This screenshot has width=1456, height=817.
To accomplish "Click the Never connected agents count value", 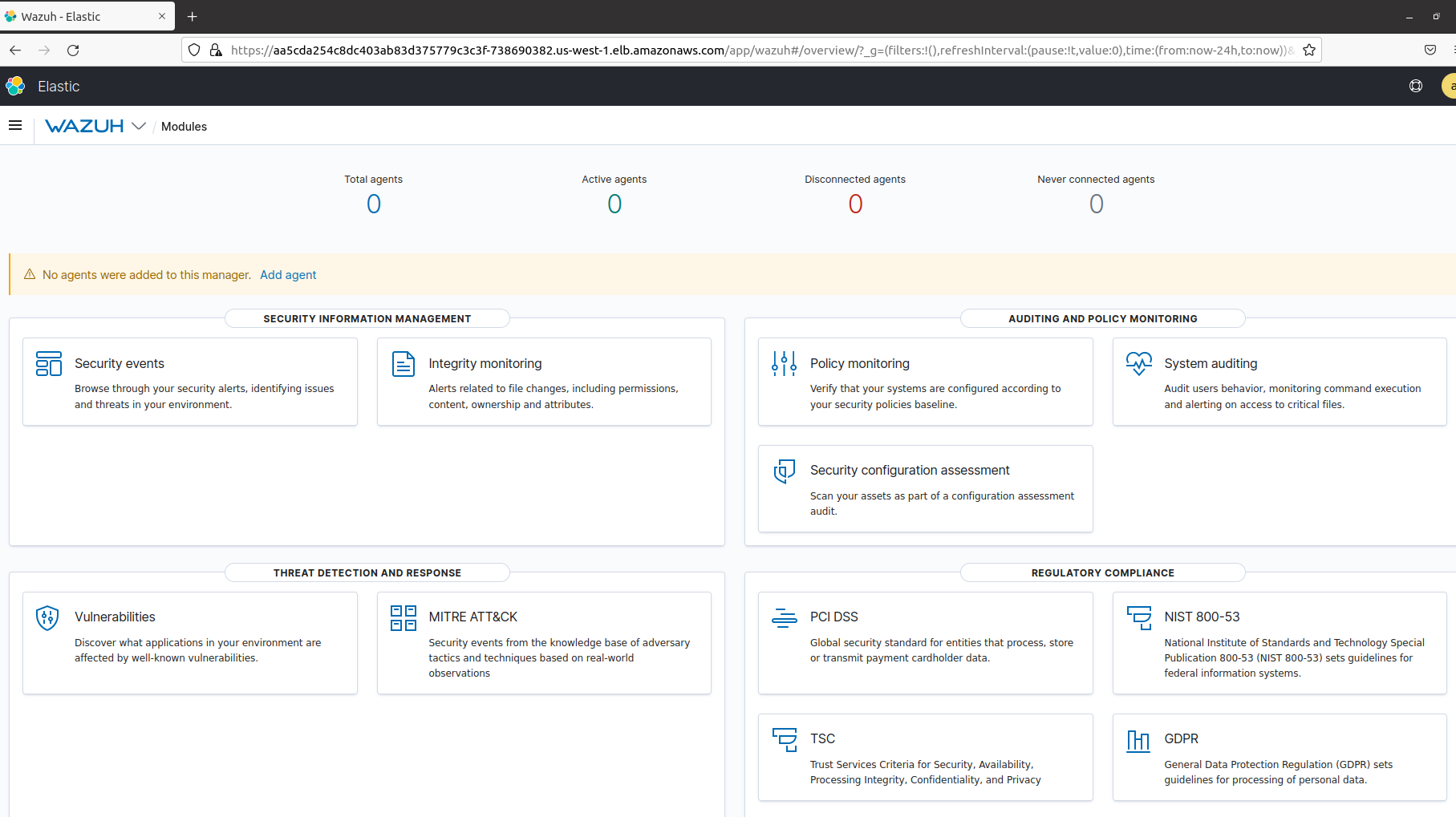I will [x=1096, y=204].
